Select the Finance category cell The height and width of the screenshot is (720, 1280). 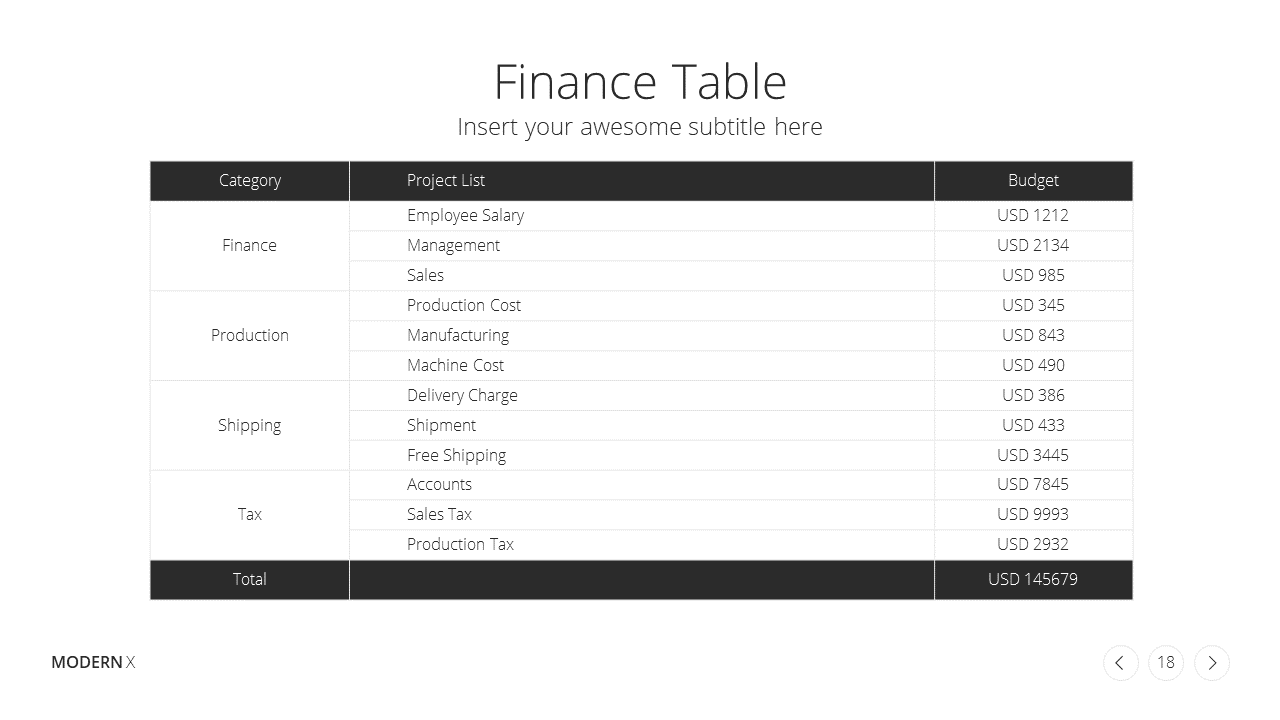point(250,246)
